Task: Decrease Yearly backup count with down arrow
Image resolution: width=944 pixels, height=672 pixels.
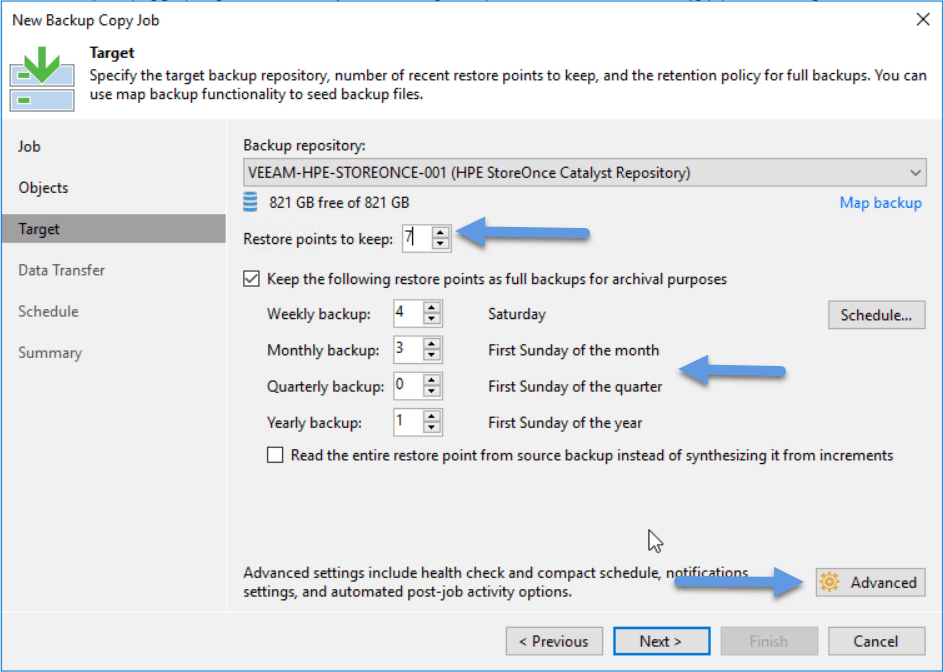Action: (432, 429)
